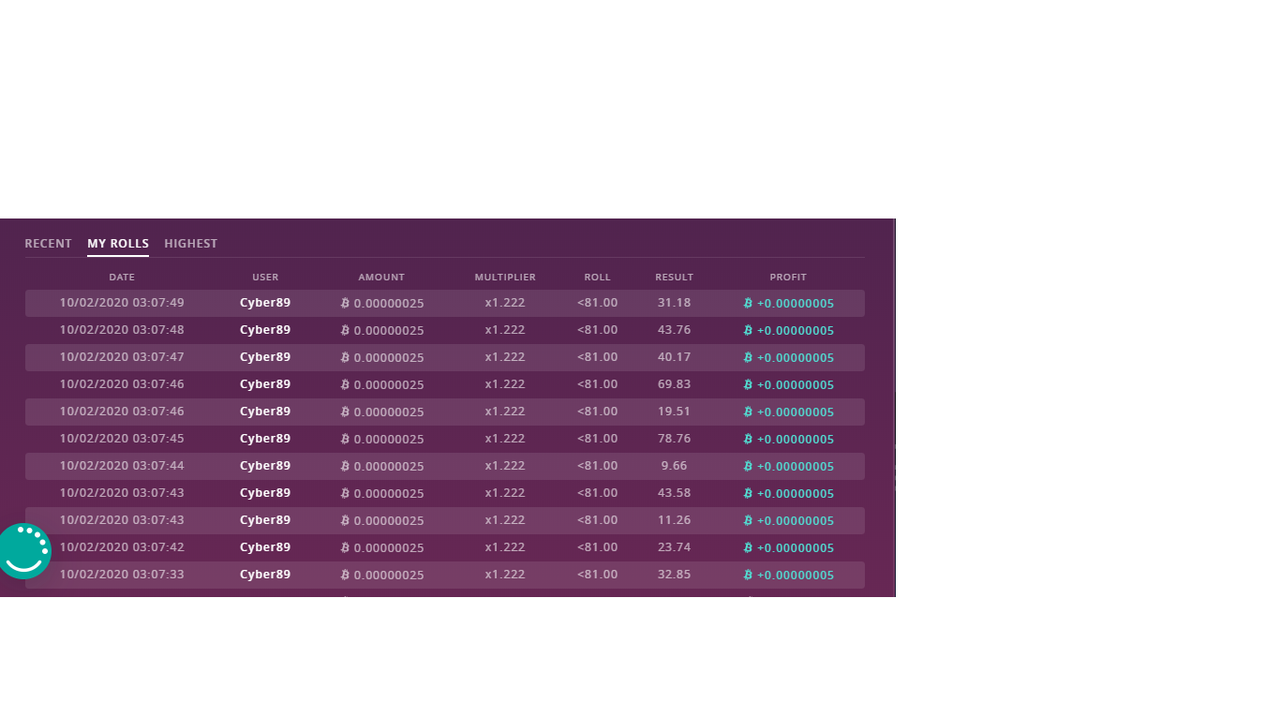Open Cyber89 user in the 9.66 result row
Image resolution: width=1280 pixels, height=720 pixels.
(265, 465)
